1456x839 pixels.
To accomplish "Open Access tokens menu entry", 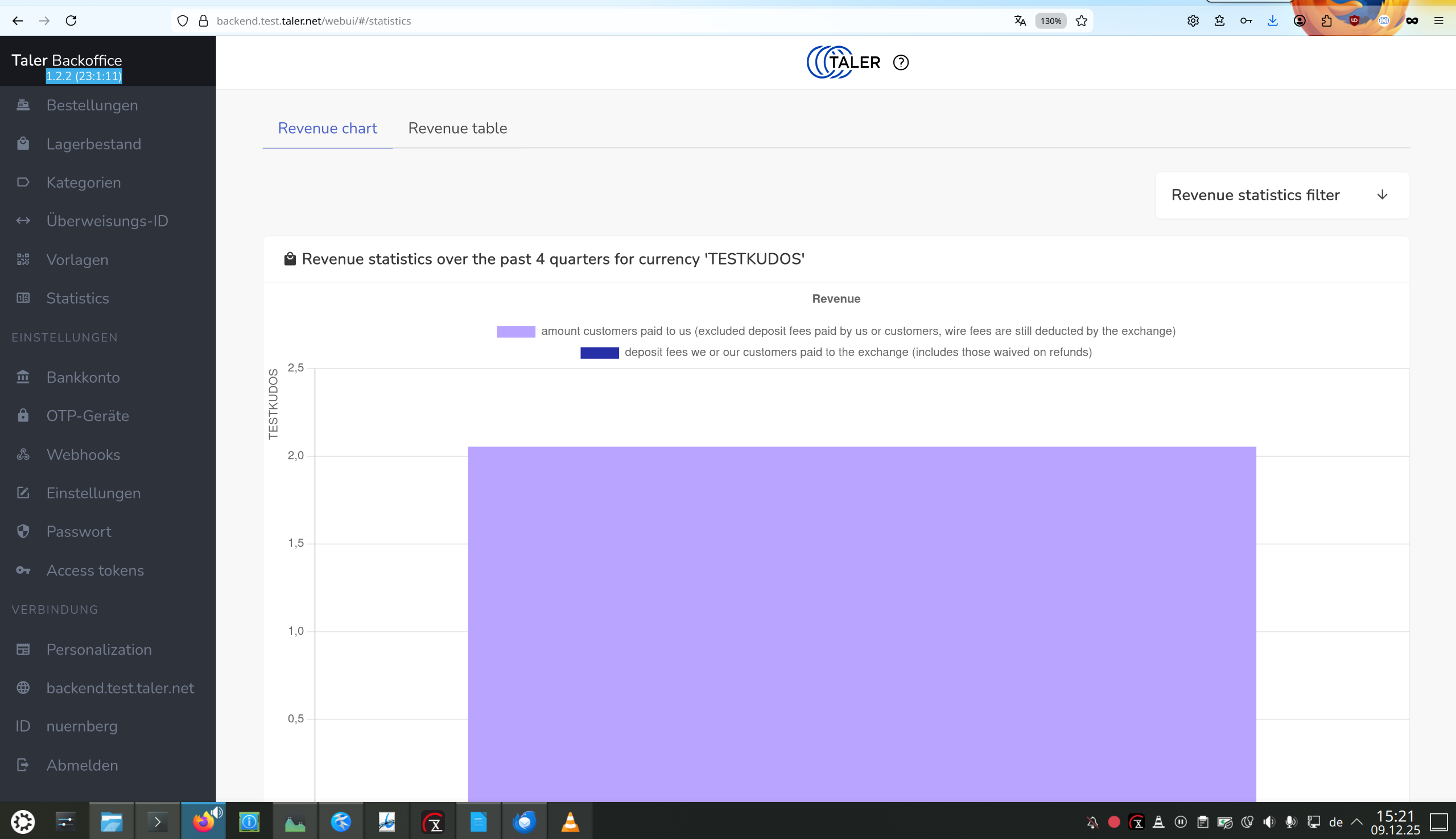I will click(x=95, y=570).
